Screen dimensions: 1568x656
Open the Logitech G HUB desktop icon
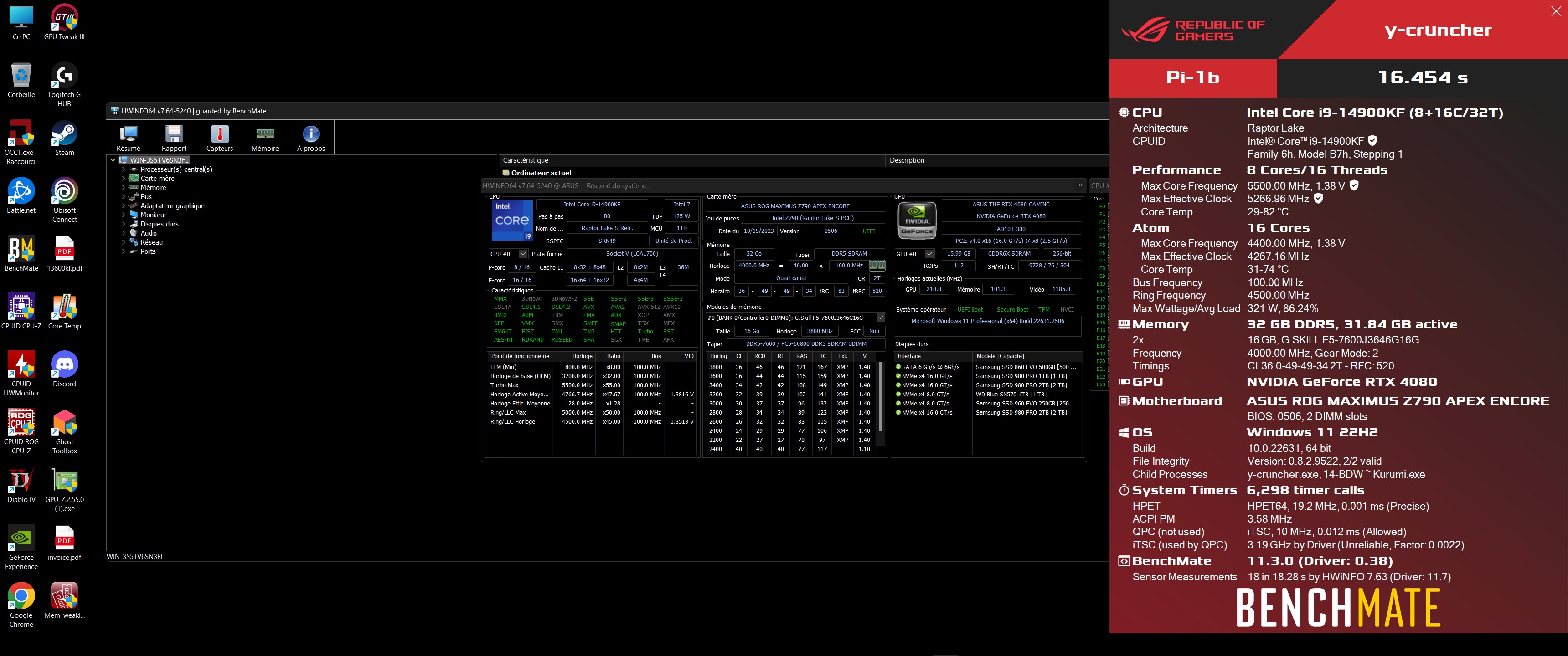(x=65, y=85)
